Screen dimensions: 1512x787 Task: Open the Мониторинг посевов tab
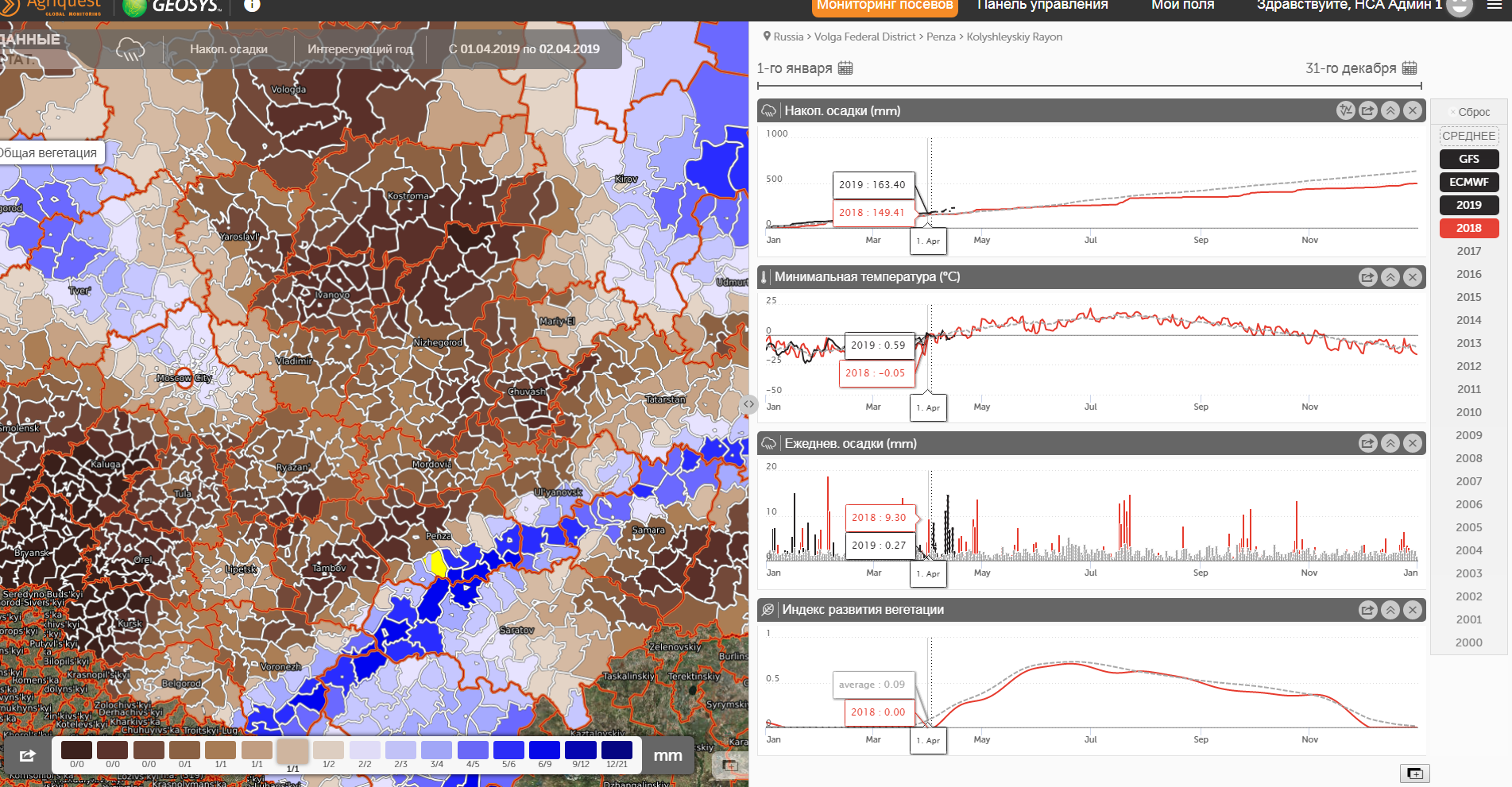pos(884,6)
